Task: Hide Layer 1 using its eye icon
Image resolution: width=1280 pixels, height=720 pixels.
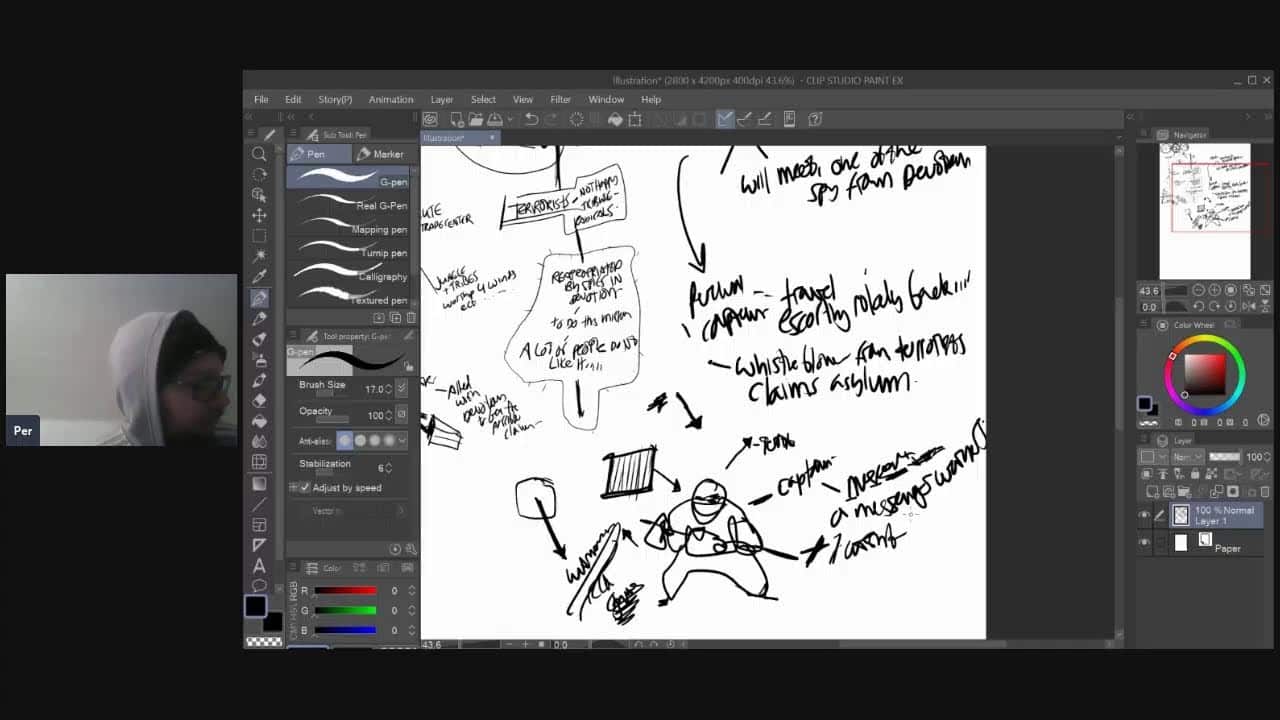Action: coord(1144,516)
